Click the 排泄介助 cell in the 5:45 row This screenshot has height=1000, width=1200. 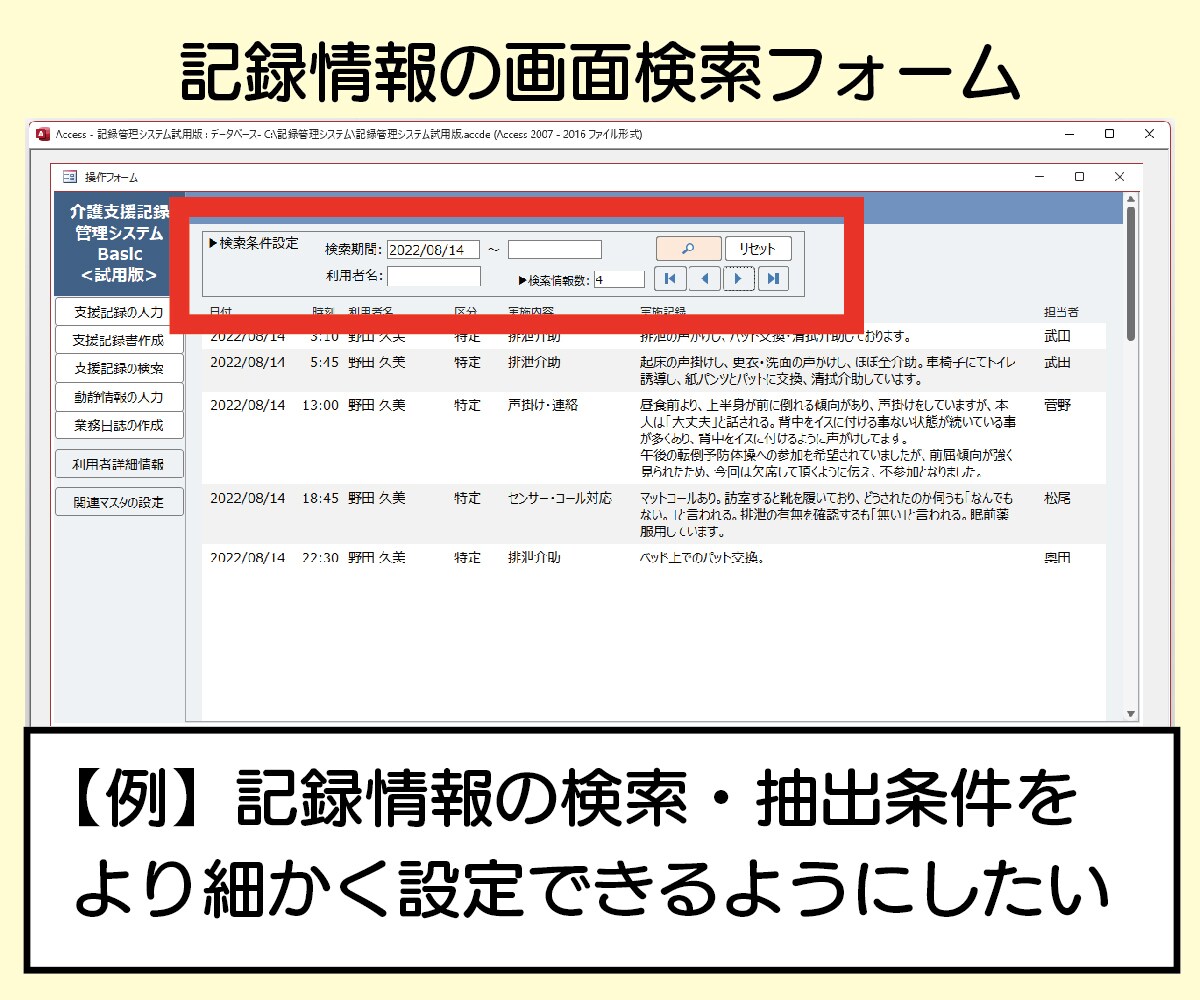click(534, 363)
